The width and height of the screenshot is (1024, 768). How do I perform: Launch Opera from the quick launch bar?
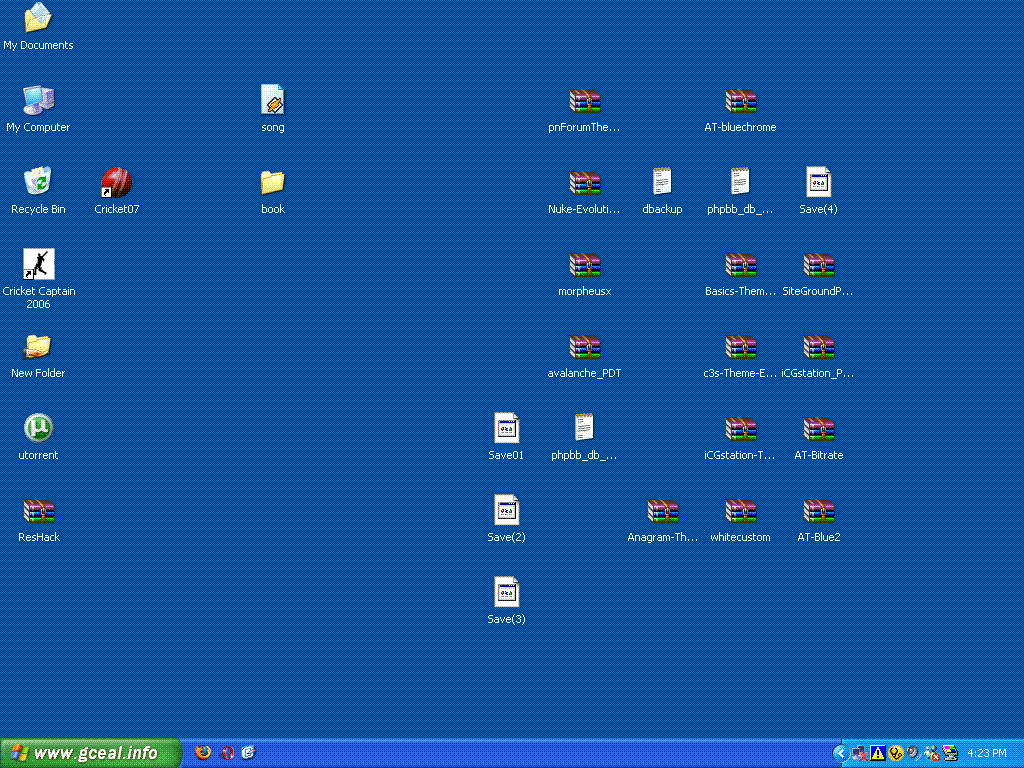tap(227, 753)
